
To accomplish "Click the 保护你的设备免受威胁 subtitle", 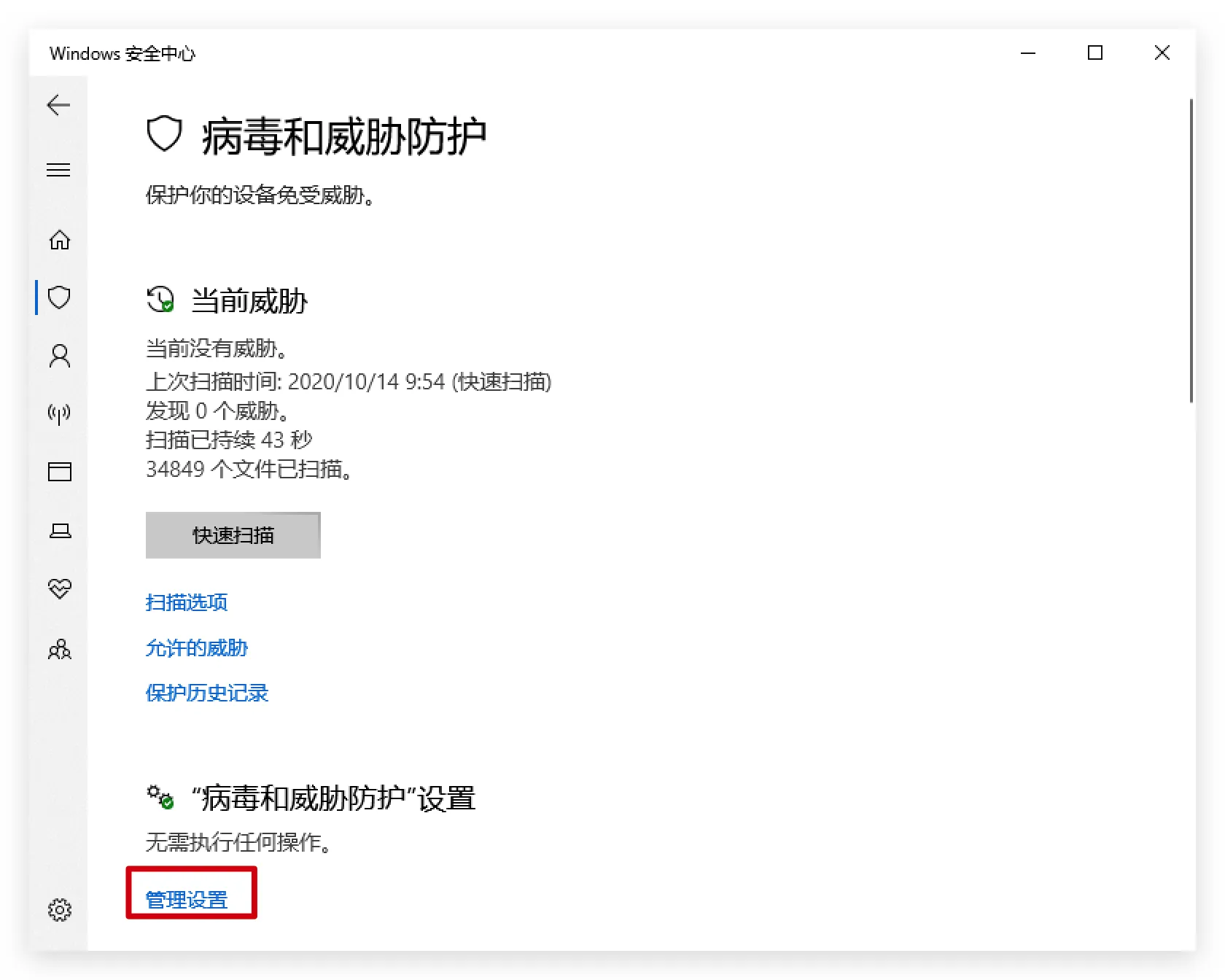I will (x=260, y=195).
